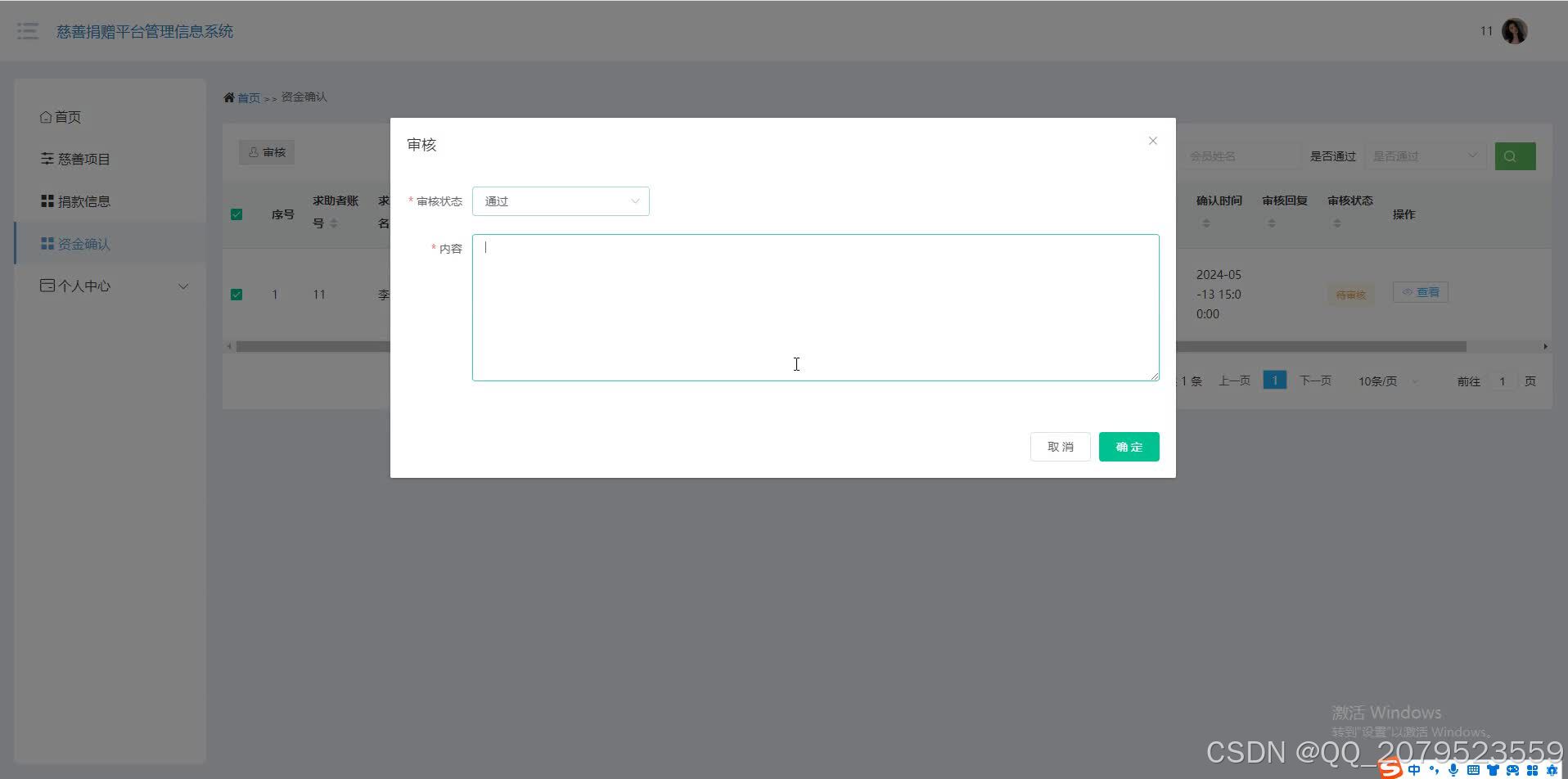Click the 个人中心 sidebar item
This screenshot has height=779, width=1568.
point(110,286)
